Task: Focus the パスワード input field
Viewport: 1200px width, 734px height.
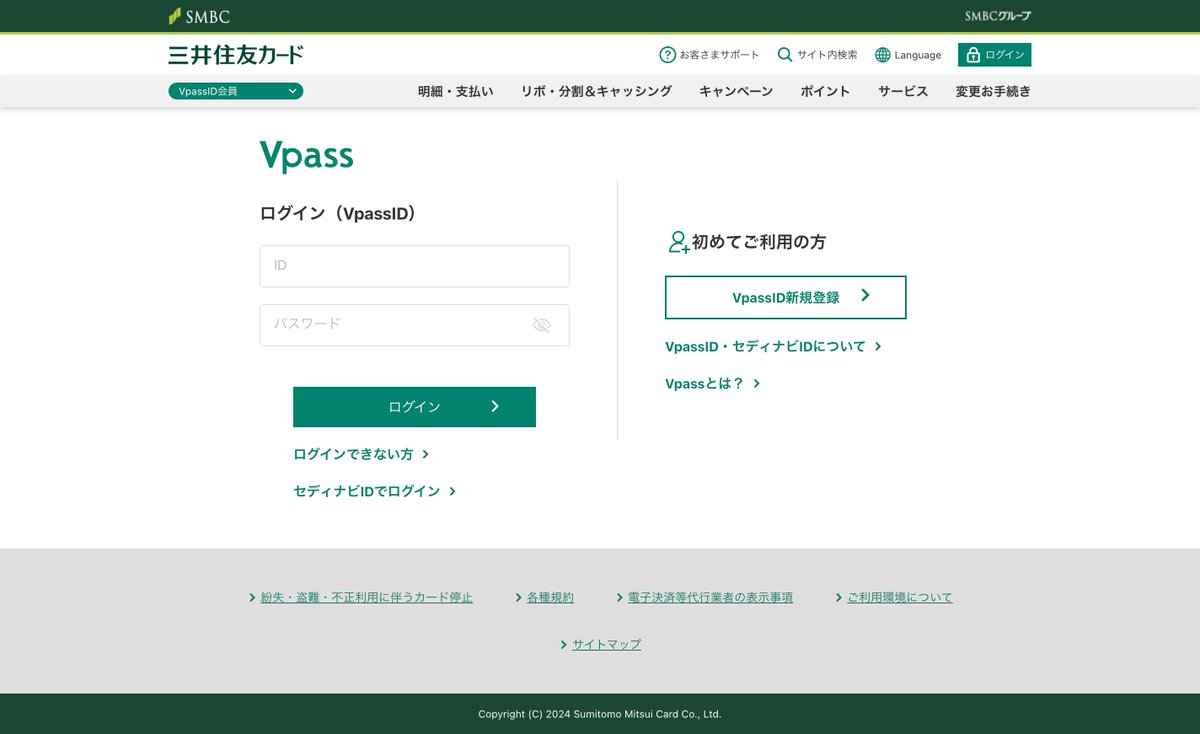Action: click(x=414, y=325)
